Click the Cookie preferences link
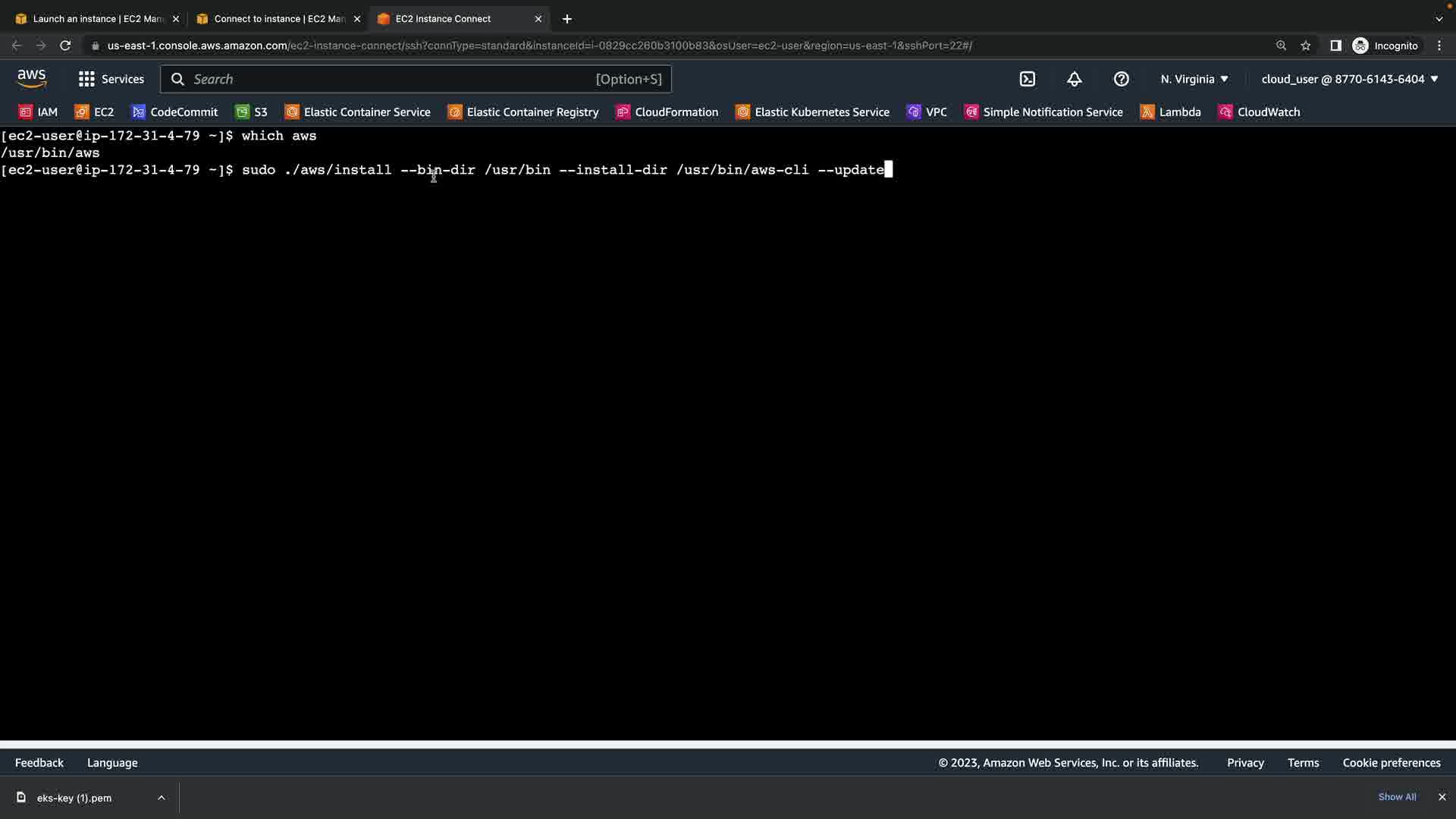Screen dimensions: 1456x819 pos(1391,763)
